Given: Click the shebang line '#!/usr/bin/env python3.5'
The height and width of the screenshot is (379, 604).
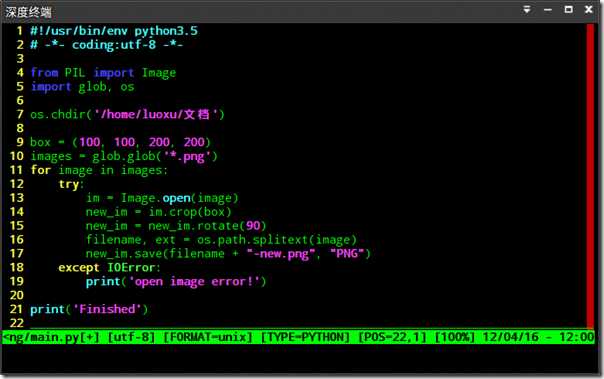Looking at the screenshot, I should click(x=114, y=31).
